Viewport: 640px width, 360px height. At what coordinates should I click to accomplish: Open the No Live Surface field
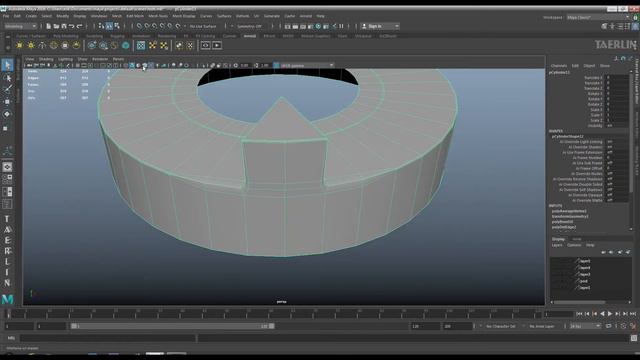[203, 26]
